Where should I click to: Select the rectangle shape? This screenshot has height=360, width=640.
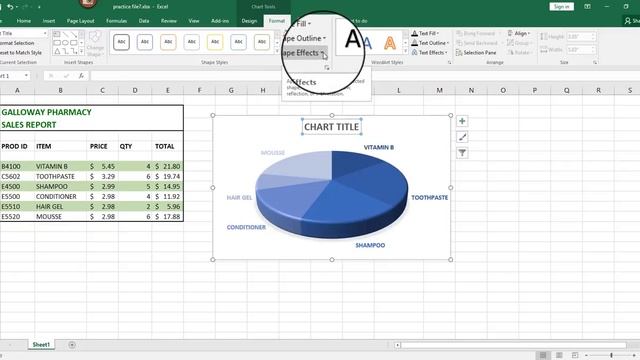(57, 43)
